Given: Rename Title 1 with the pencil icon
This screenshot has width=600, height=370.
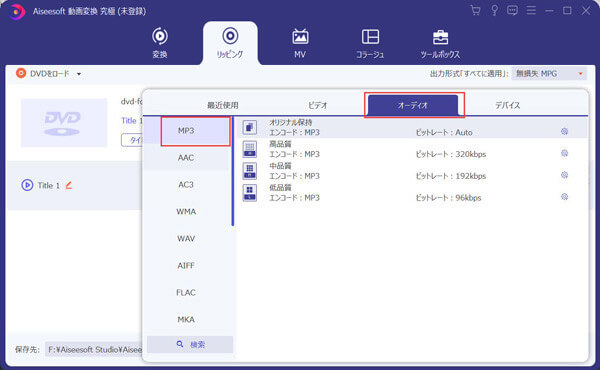Looking at the screenshot, I should pyautogui.click(x=69, y=185).
